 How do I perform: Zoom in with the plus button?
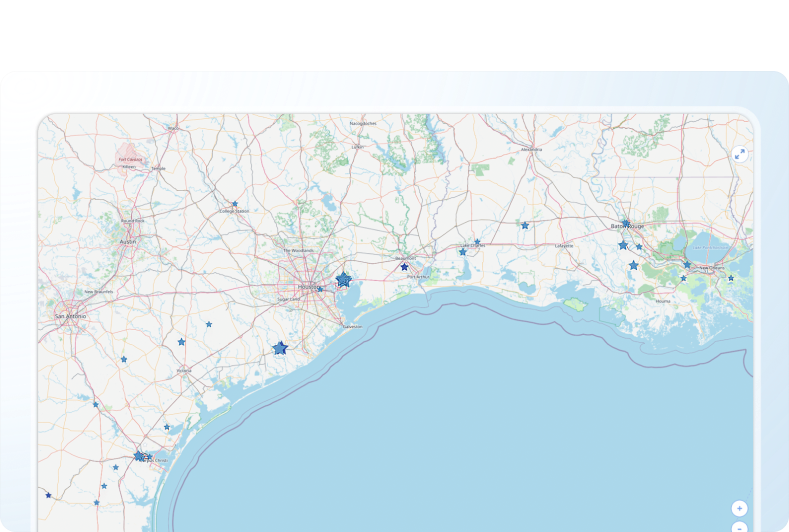[739, 508]
